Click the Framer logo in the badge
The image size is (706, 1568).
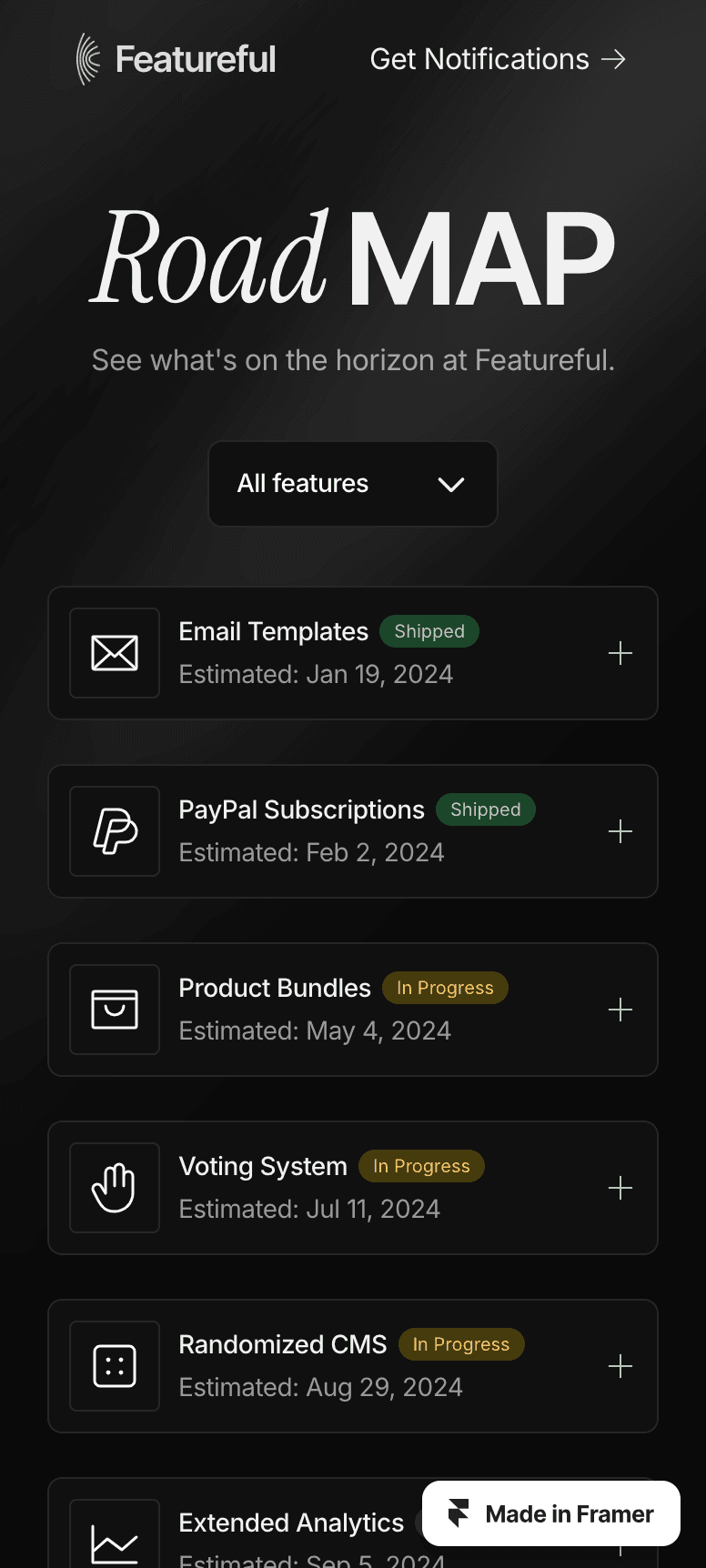click(459, 1513)
